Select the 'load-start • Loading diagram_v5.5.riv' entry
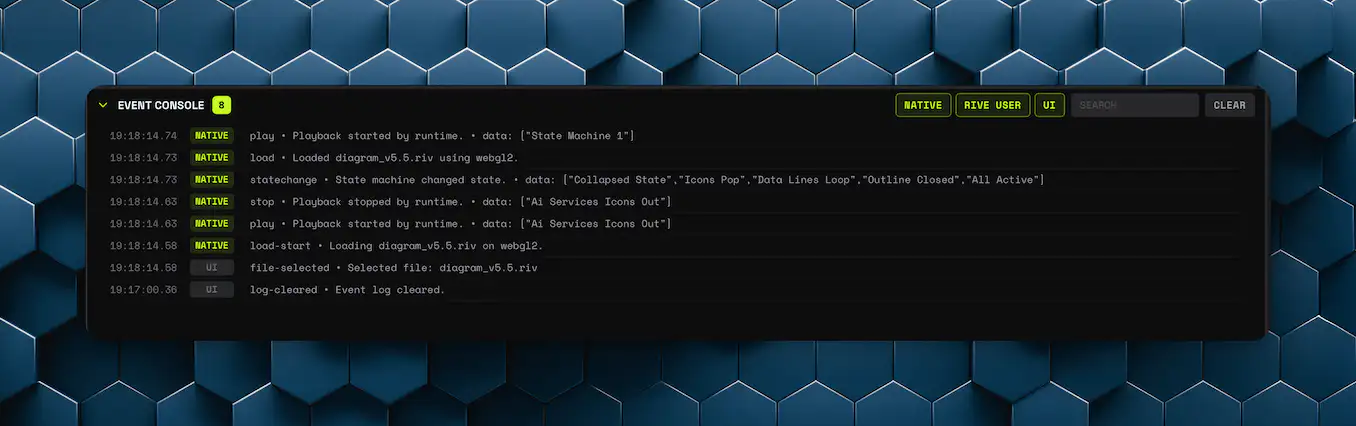 coord(677,246)
